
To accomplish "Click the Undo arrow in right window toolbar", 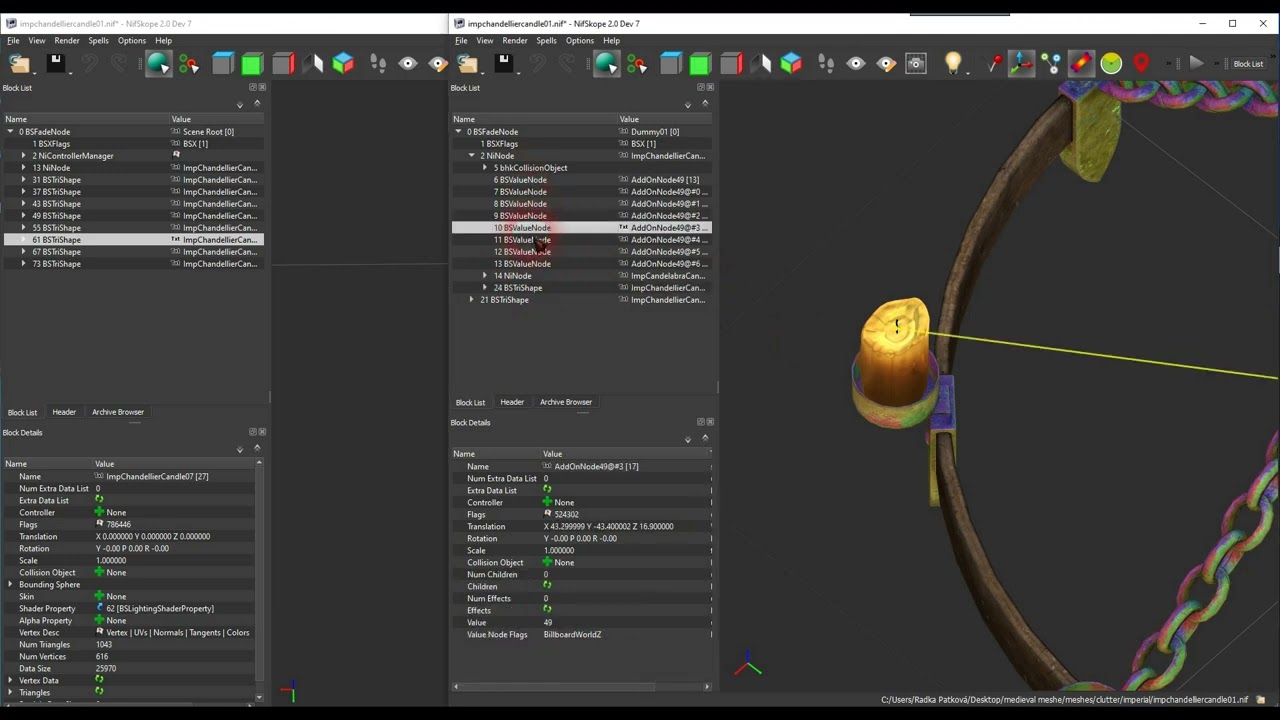I will (538, 64).
